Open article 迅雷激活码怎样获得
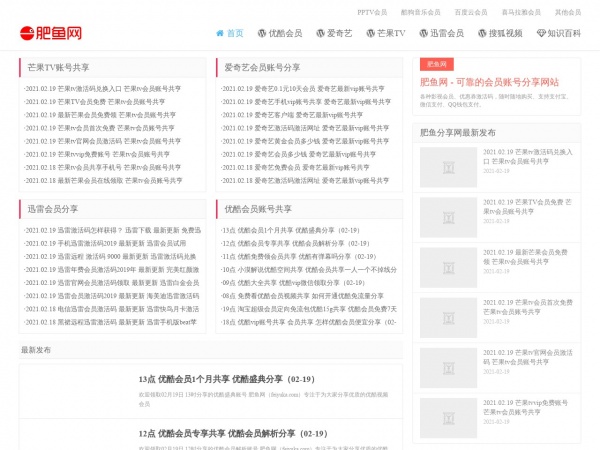Image resolution: width=600 pixels, height=450 pixels. click(112, 230)
